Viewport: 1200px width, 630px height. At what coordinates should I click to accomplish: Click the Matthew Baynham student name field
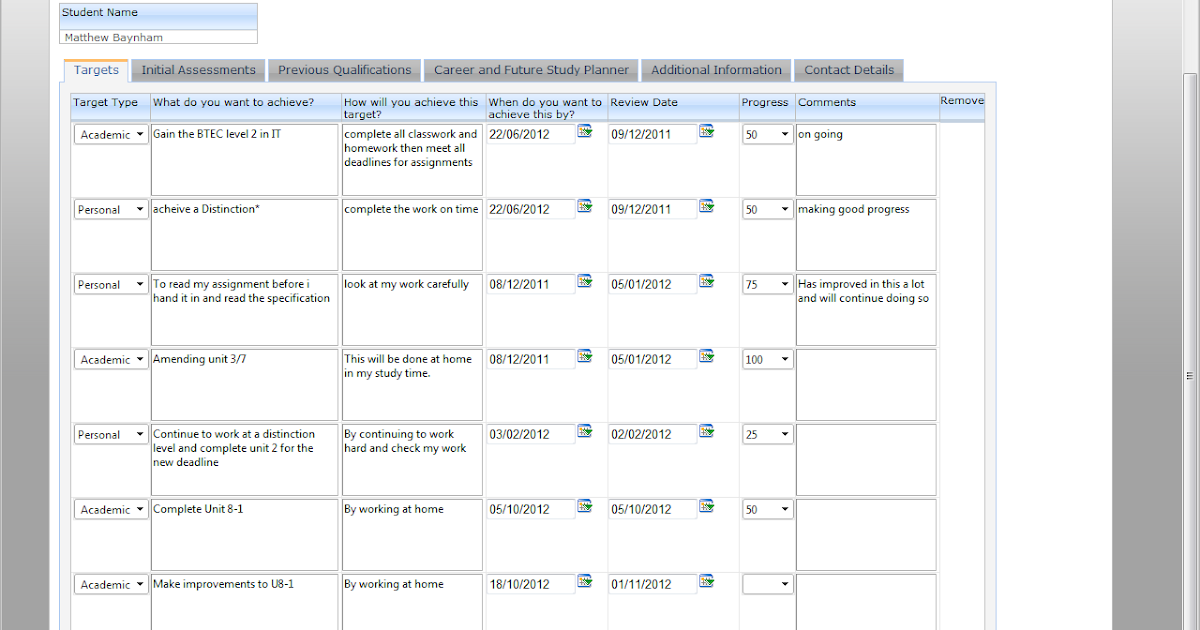point(158,37)
